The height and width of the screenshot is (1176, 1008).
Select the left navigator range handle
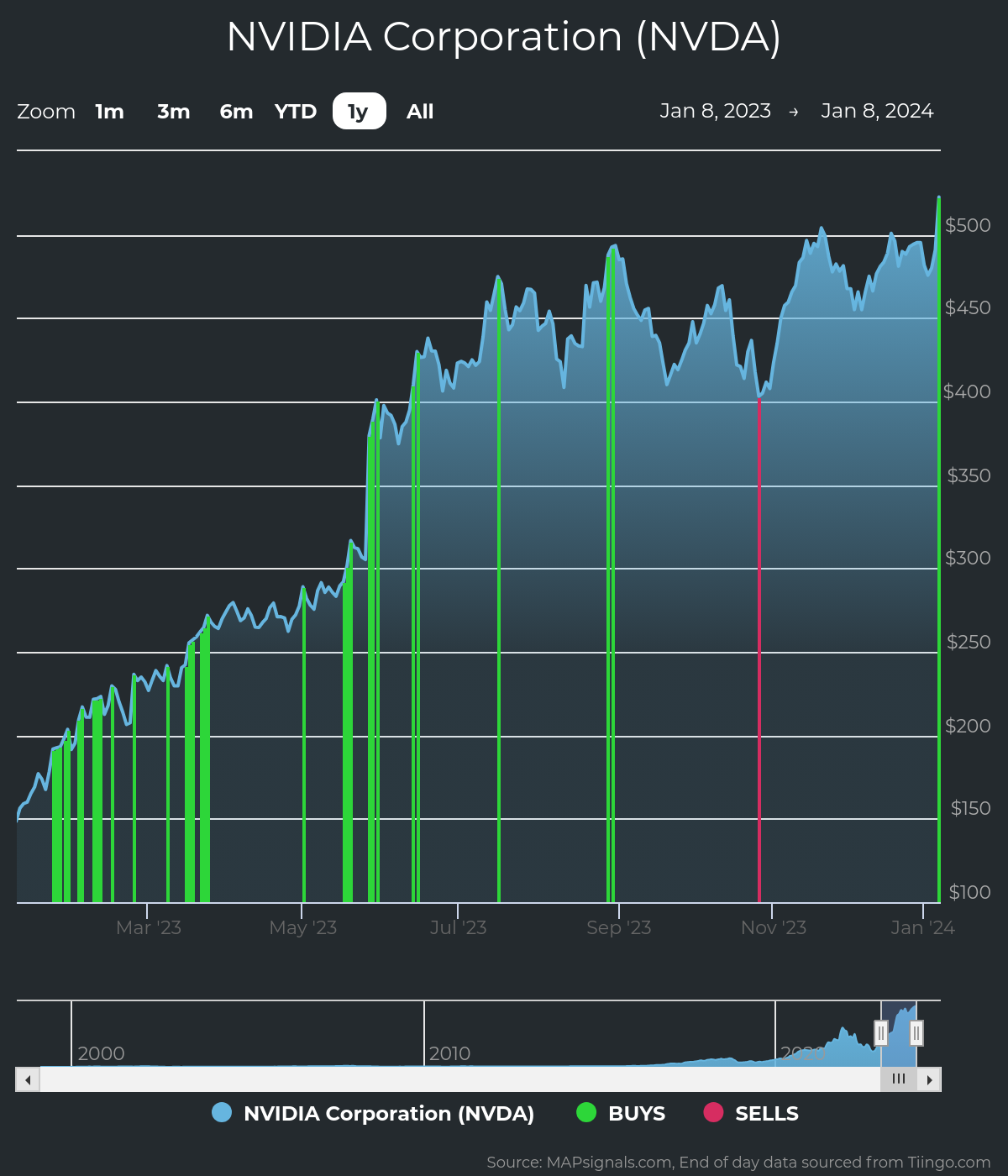click(881, 1032)
